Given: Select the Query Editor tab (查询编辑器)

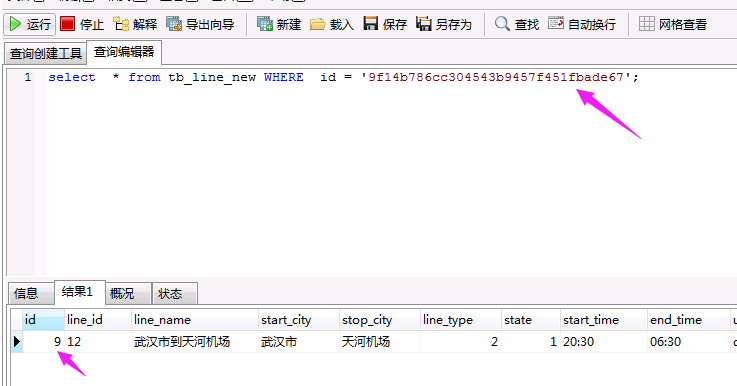Looking at the screenshot, I should click(124, 52).
